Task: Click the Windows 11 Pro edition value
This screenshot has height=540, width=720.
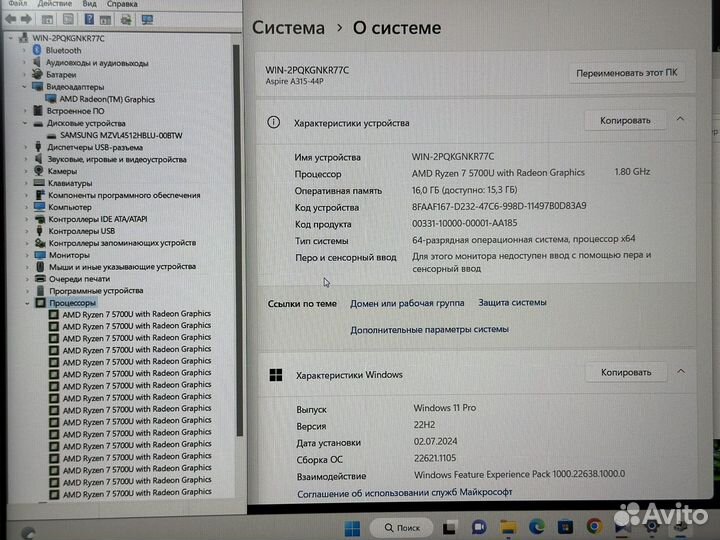Action: (x=444, y=408)
